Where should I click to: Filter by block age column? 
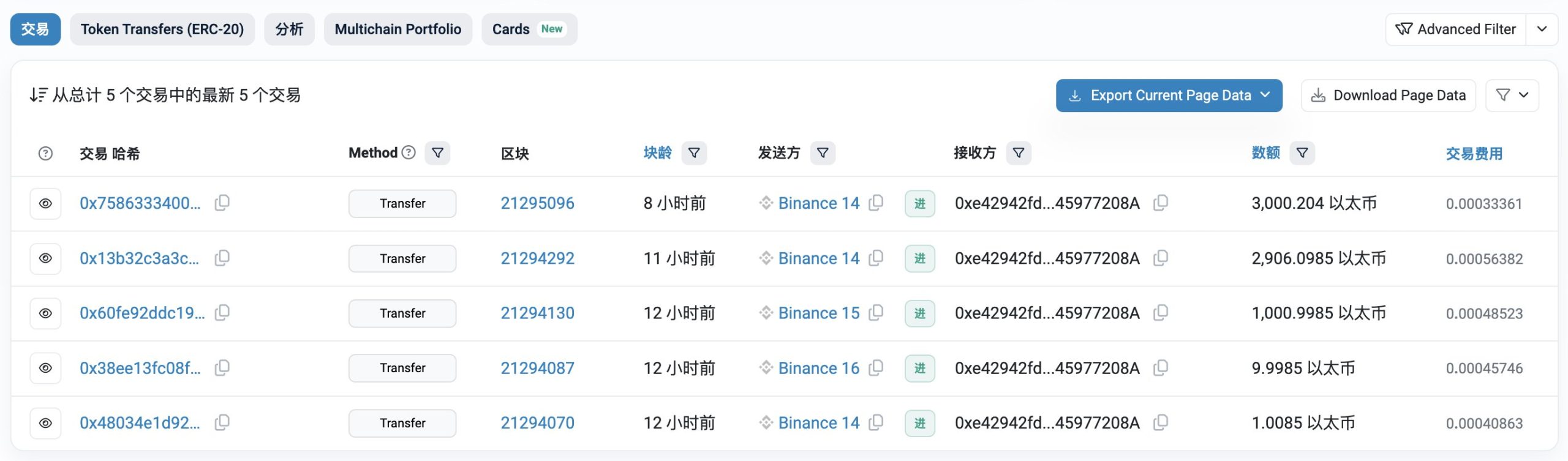click(694, 152)
